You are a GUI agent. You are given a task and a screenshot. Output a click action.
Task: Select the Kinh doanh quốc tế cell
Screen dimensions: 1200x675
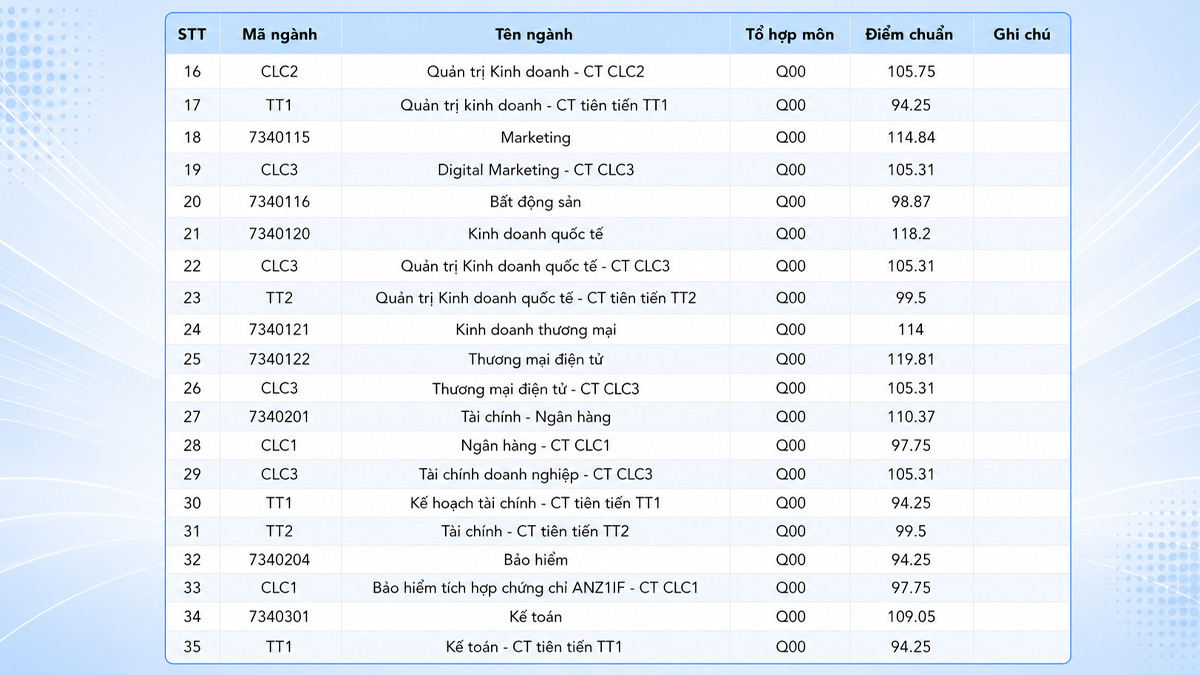click(x=536, y=234)
